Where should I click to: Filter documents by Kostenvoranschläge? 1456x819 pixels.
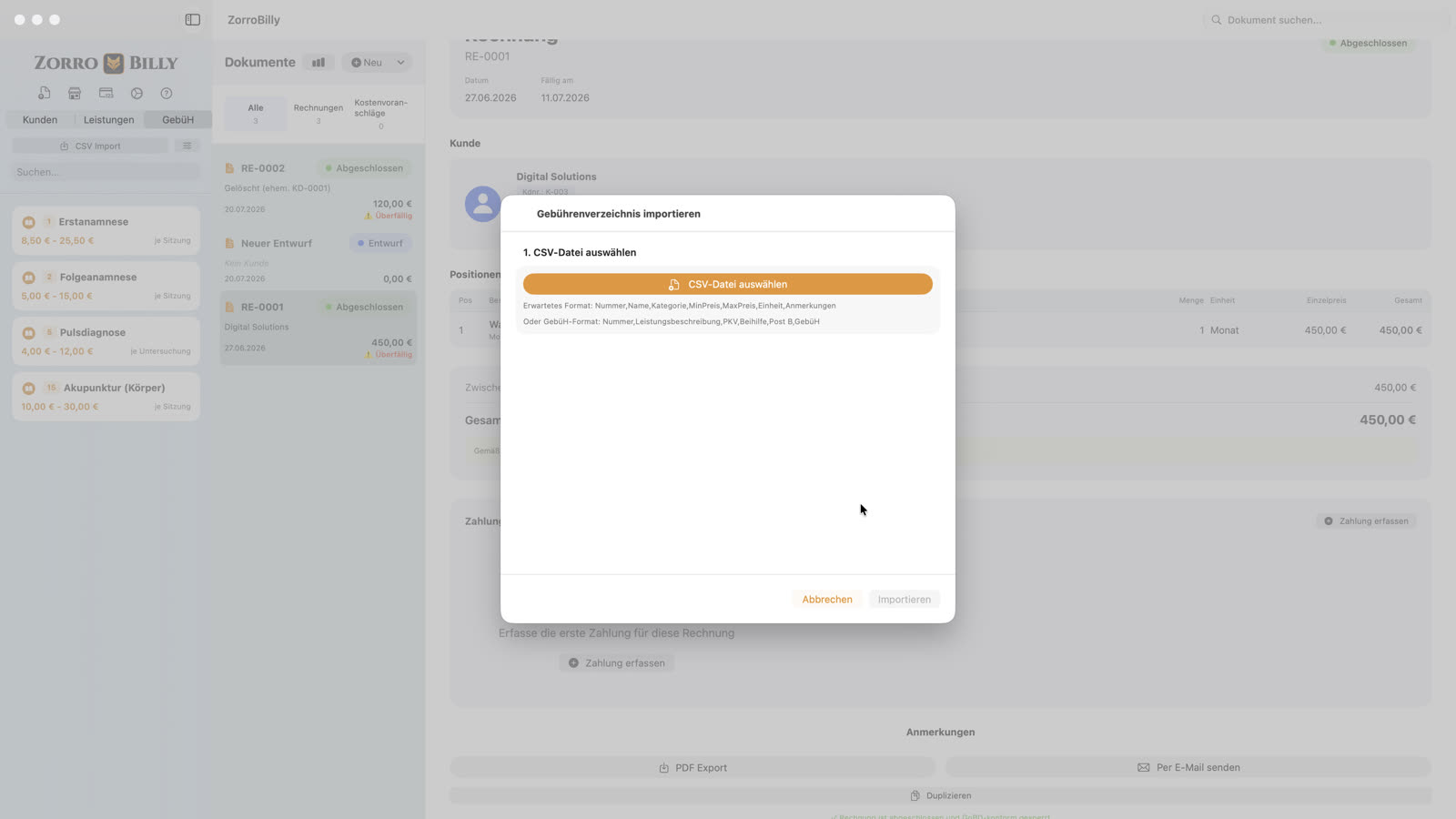pos(381,113)
